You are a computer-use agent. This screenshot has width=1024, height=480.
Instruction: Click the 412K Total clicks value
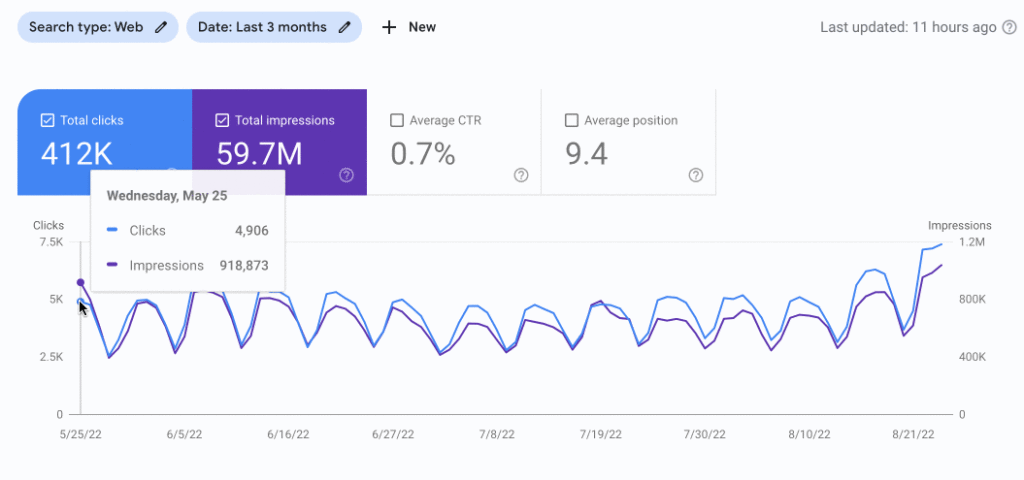[x=75, y=154]
